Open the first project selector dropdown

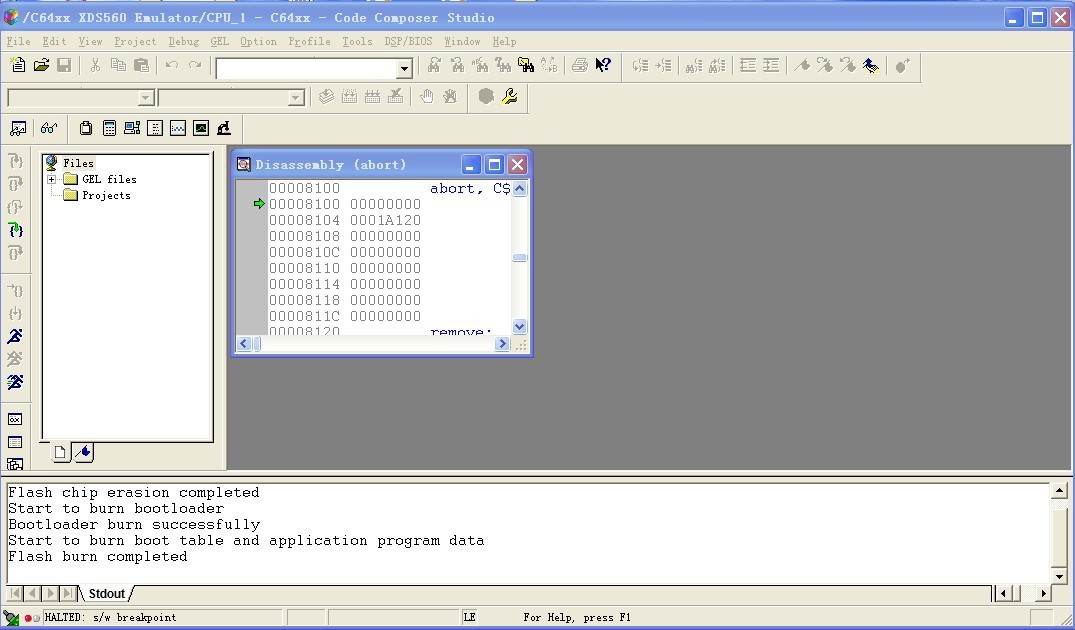point(145,98)
